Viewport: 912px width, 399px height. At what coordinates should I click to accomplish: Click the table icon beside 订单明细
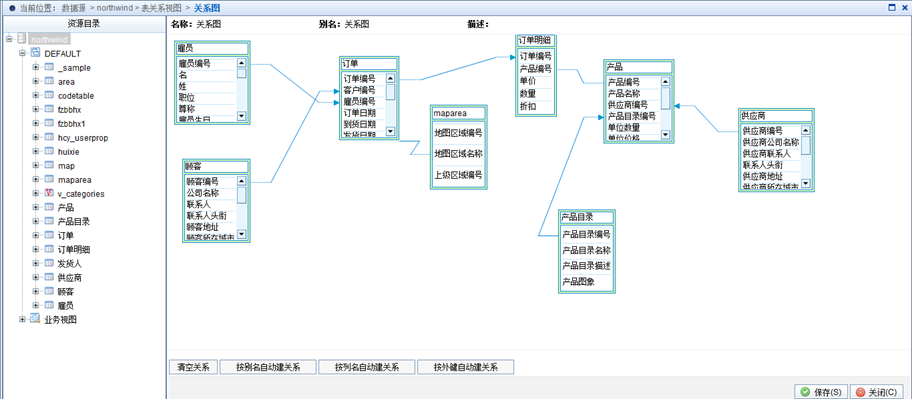[49, 249]
